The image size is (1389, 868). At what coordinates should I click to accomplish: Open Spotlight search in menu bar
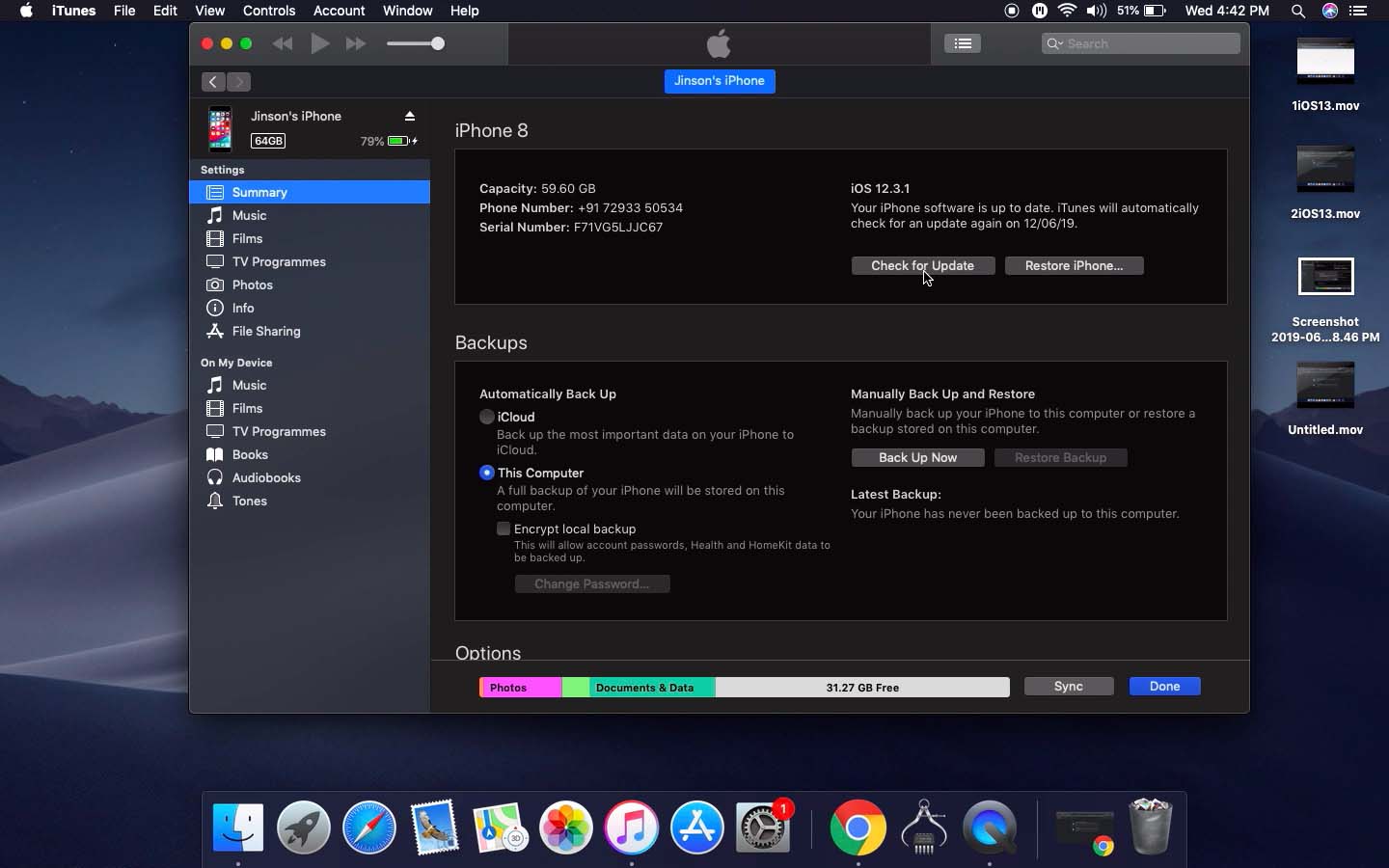tap(1298, 11)
